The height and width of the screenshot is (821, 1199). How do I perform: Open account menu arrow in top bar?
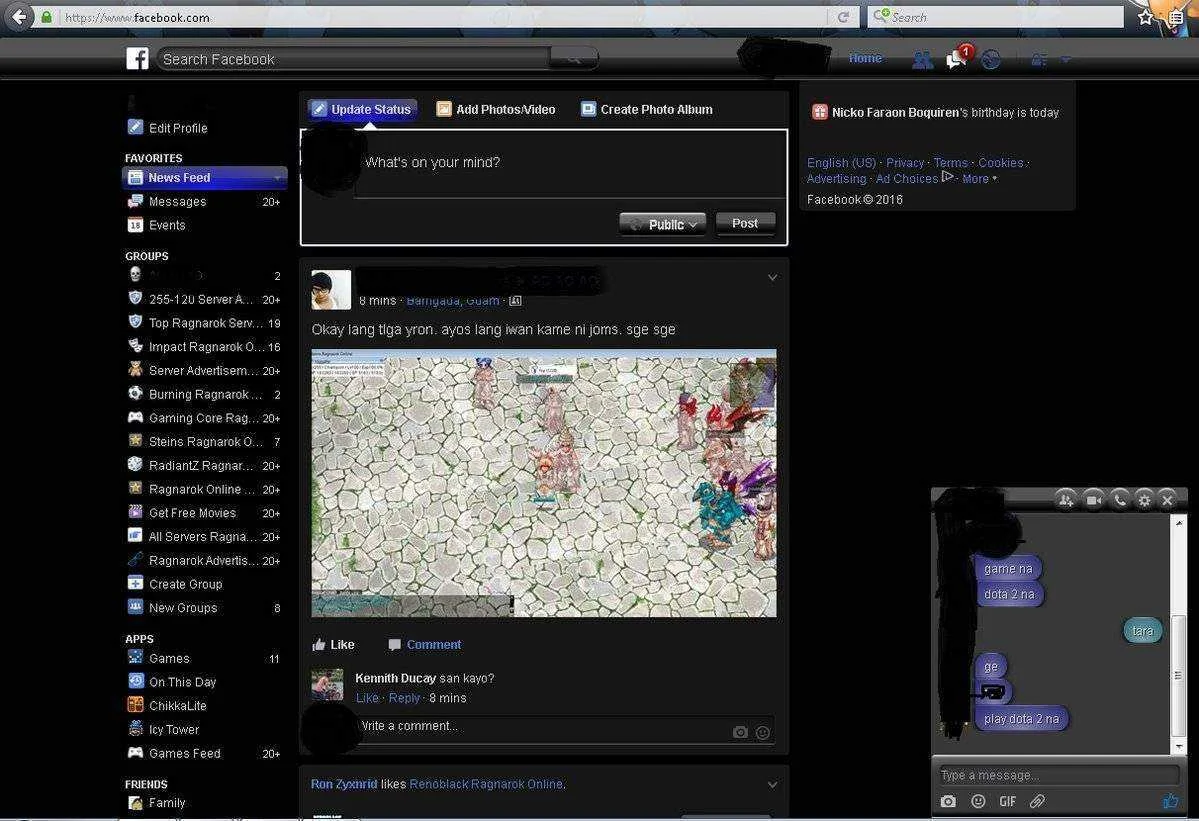[1065, 59]
